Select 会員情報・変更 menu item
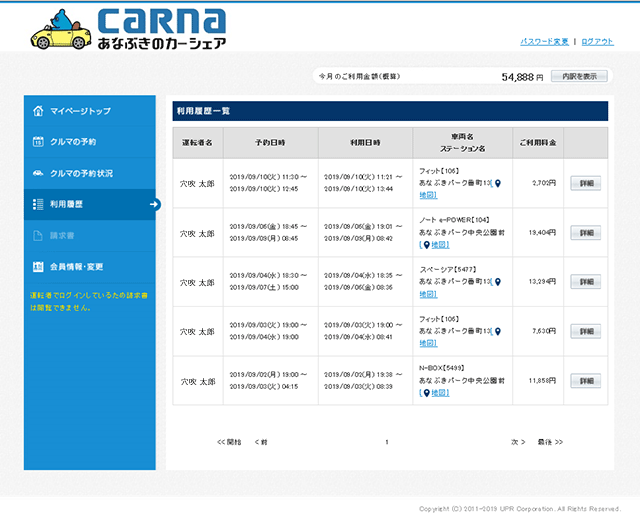The width and height of the screenshot is (640, 520). (76, 267)
